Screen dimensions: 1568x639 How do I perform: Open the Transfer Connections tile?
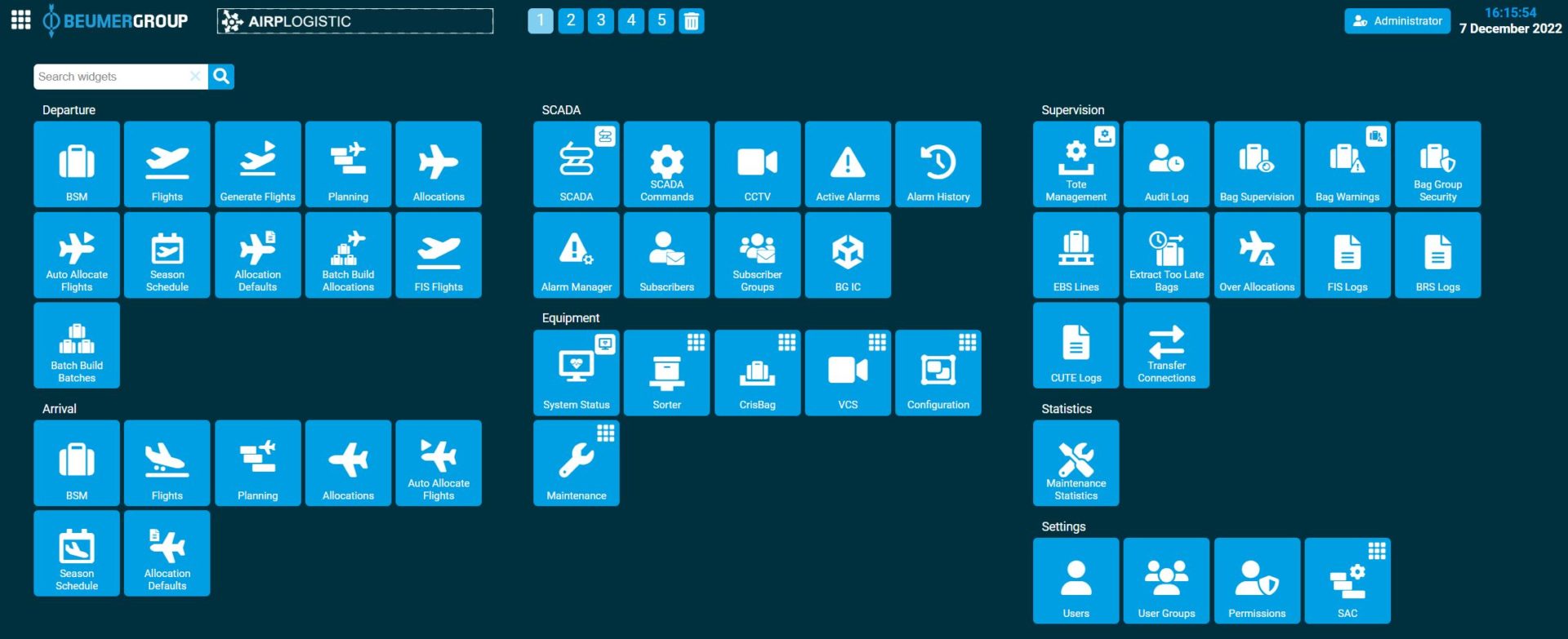(1165, 345)
